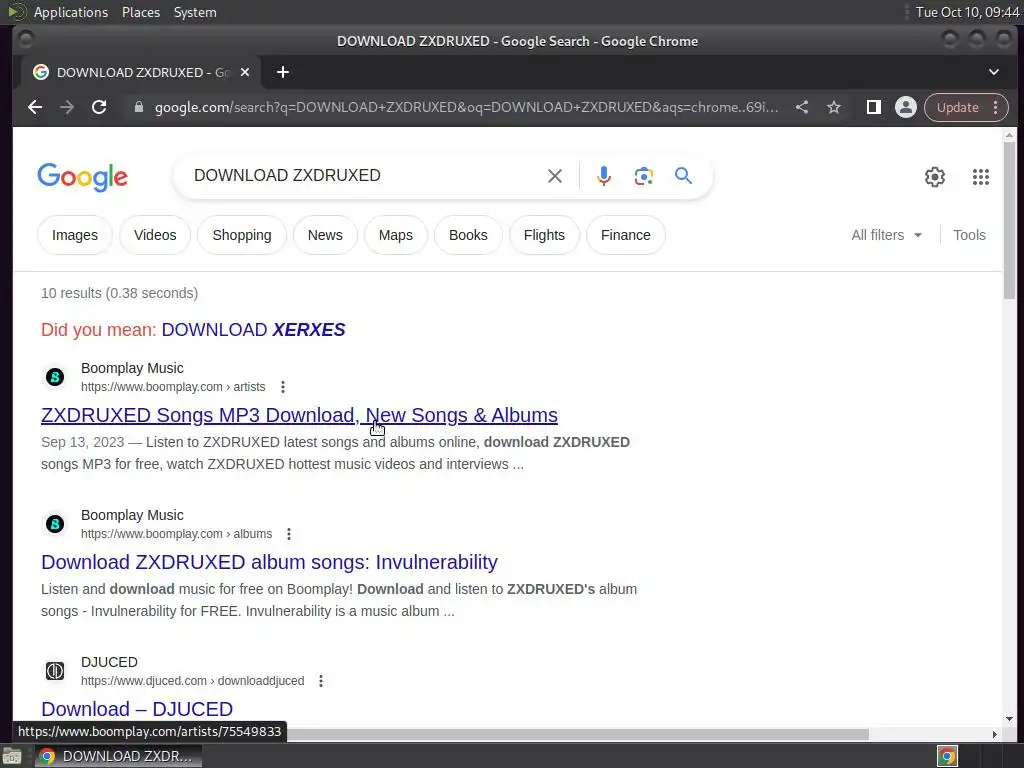Click the clock in top panel

coord(967,12)
